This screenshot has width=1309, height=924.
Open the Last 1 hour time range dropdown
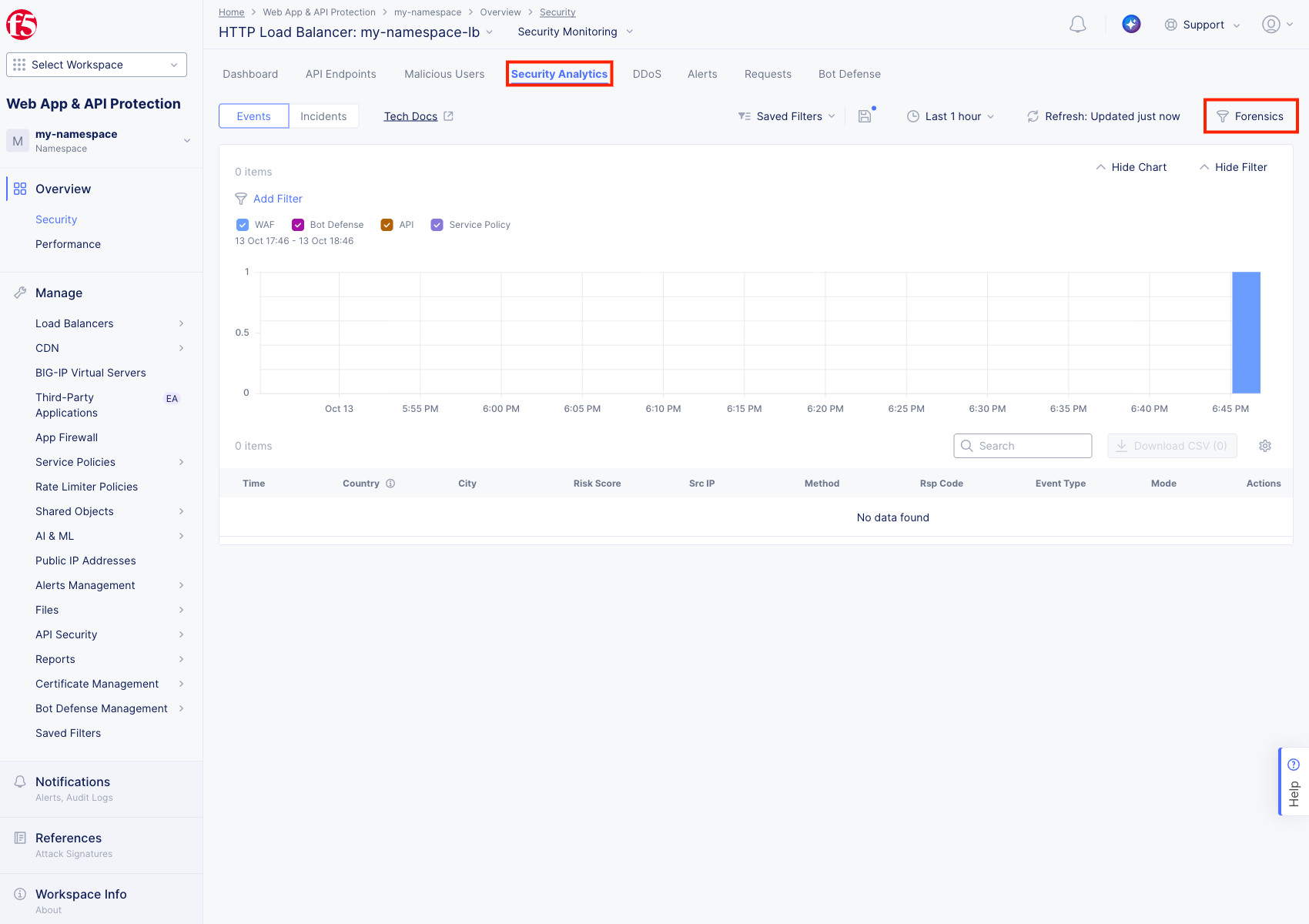click(951, 116)
